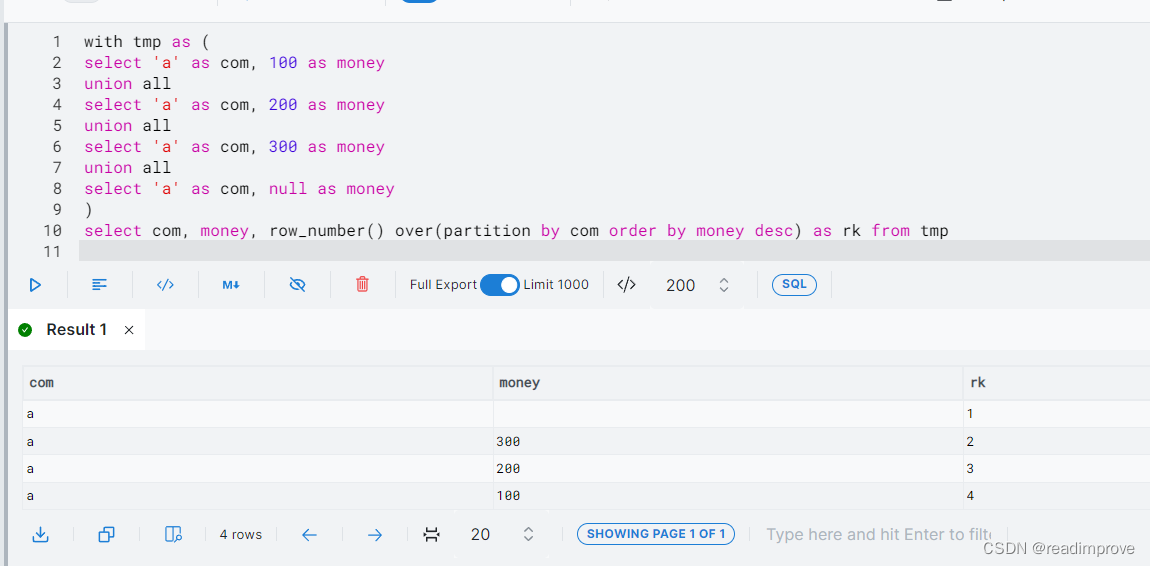
Task: Click the Showing Page 1 of 1 button
Action: click(656, 534)
